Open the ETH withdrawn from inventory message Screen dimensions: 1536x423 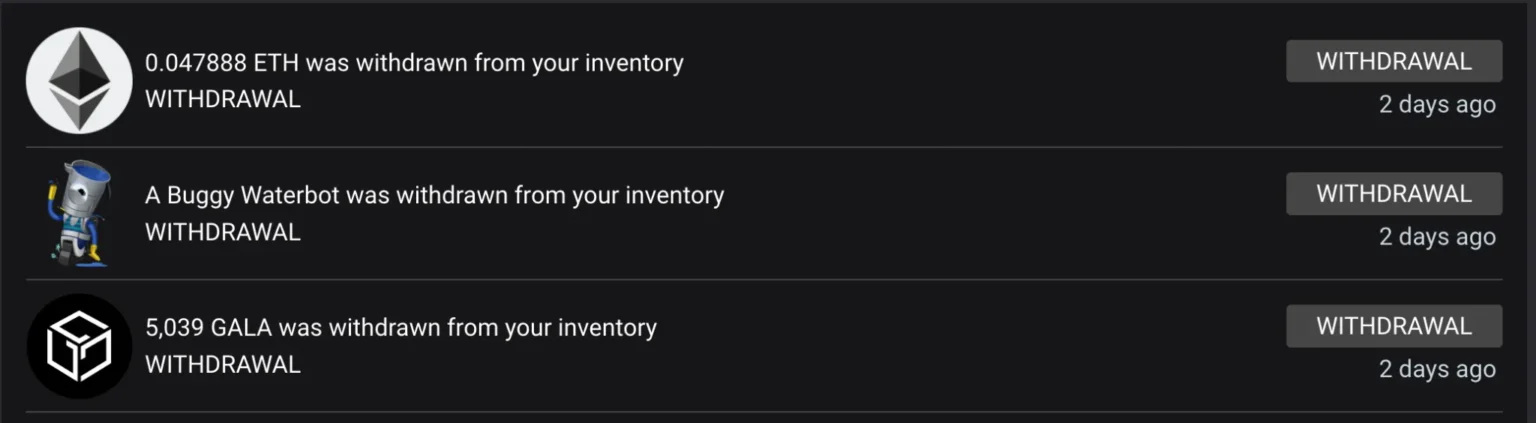[x=414, y=63]
